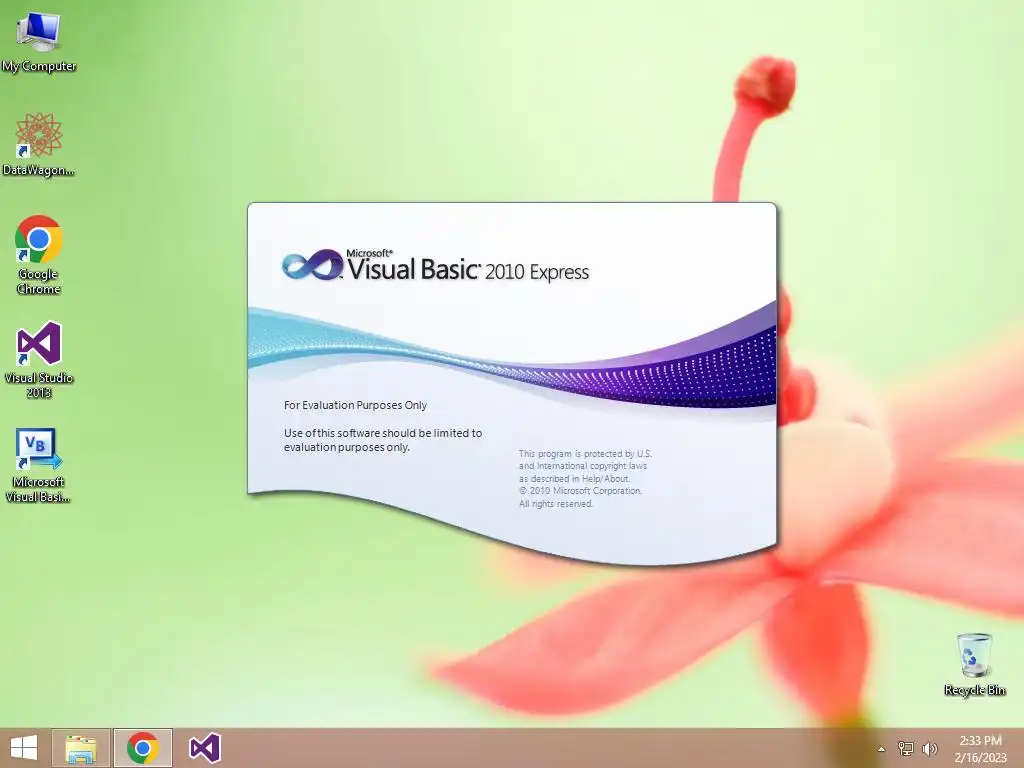Select the Google Chrome desktop shortcut
Screen dimensions: 1024x768
tap(39, 255)
